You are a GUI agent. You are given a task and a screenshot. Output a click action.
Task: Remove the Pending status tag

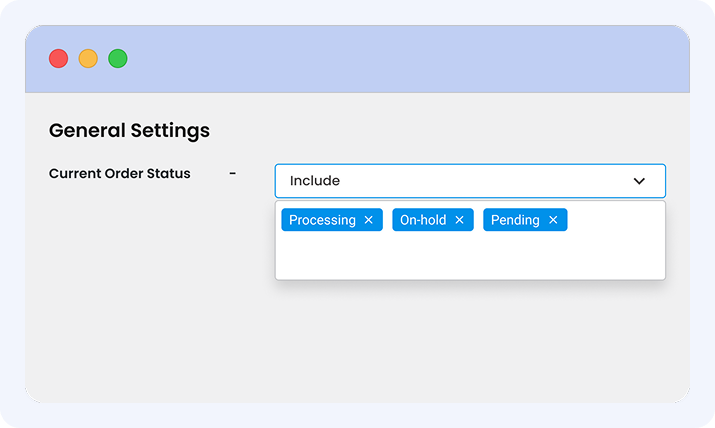pos(553,220)
